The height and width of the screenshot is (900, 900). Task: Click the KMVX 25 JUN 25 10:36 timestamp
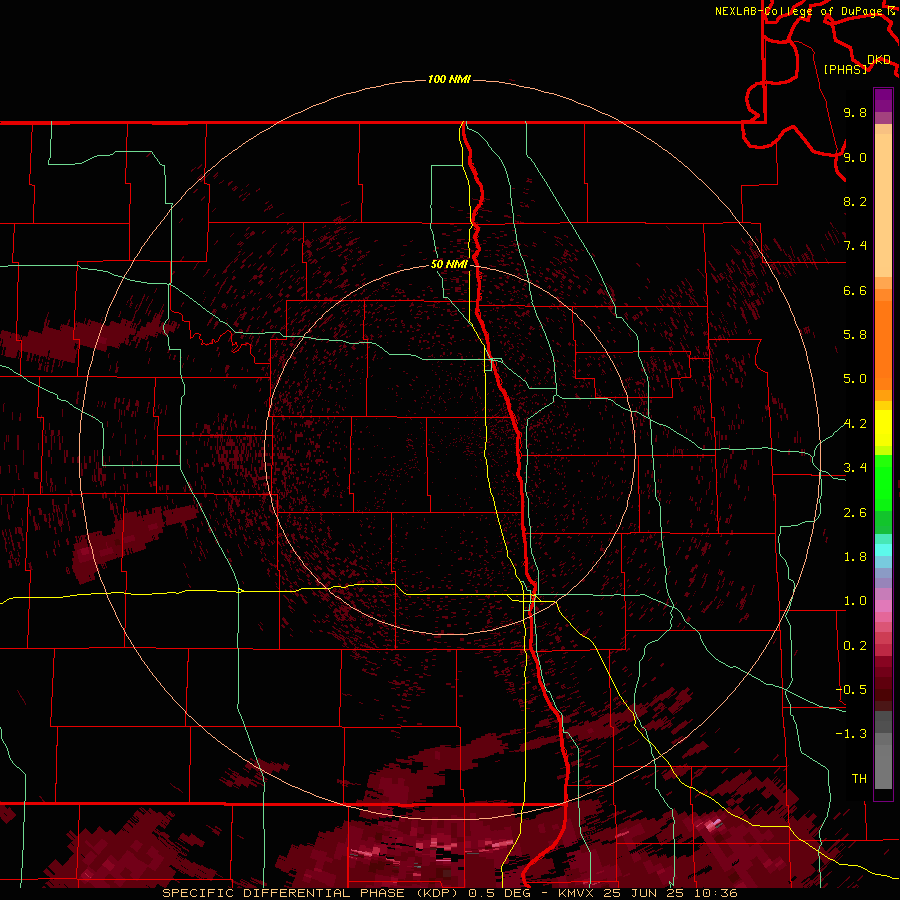647,893
